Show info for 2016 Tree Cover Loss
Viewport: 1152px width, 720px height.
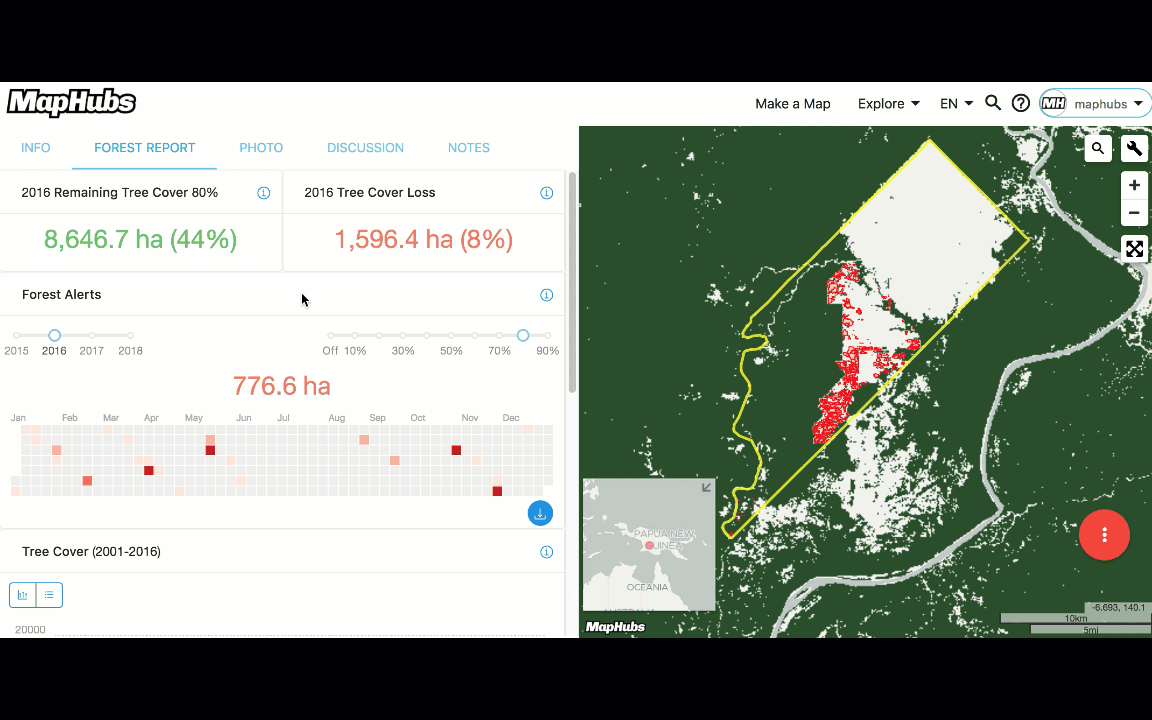546,192
